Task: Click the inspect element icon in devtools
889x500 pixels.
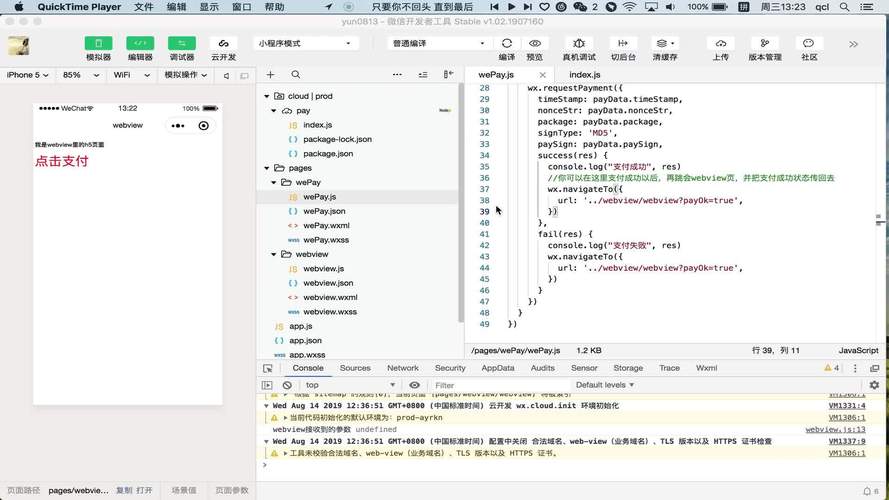Action: [268, 368]
